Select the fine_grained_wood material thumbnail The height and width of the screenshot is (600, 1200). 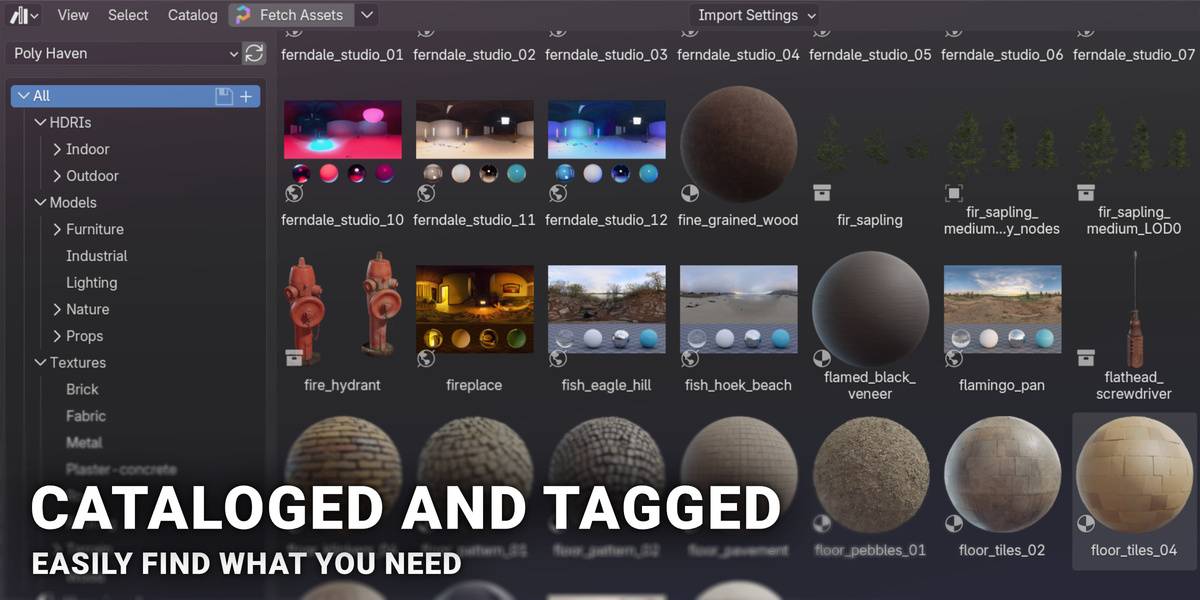coord(739,144)
